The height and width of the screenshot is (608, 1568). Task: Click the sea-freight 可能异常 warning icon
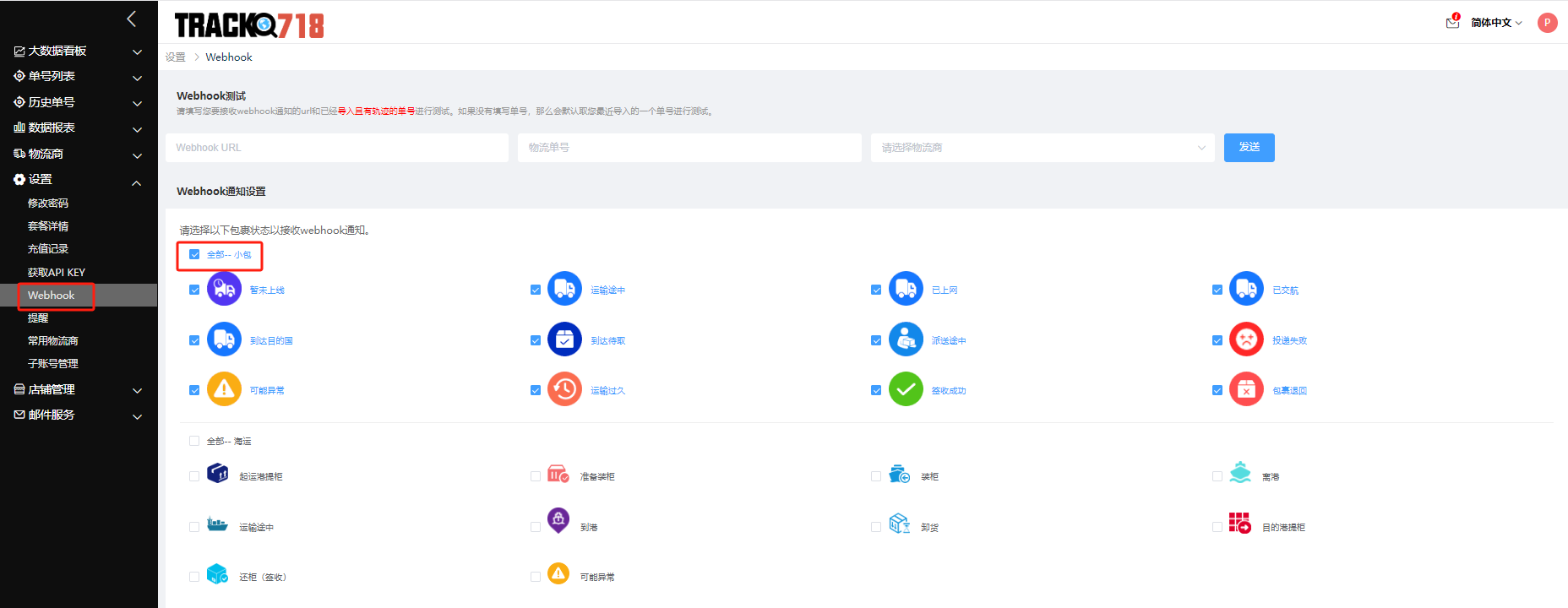pos(558,573)
